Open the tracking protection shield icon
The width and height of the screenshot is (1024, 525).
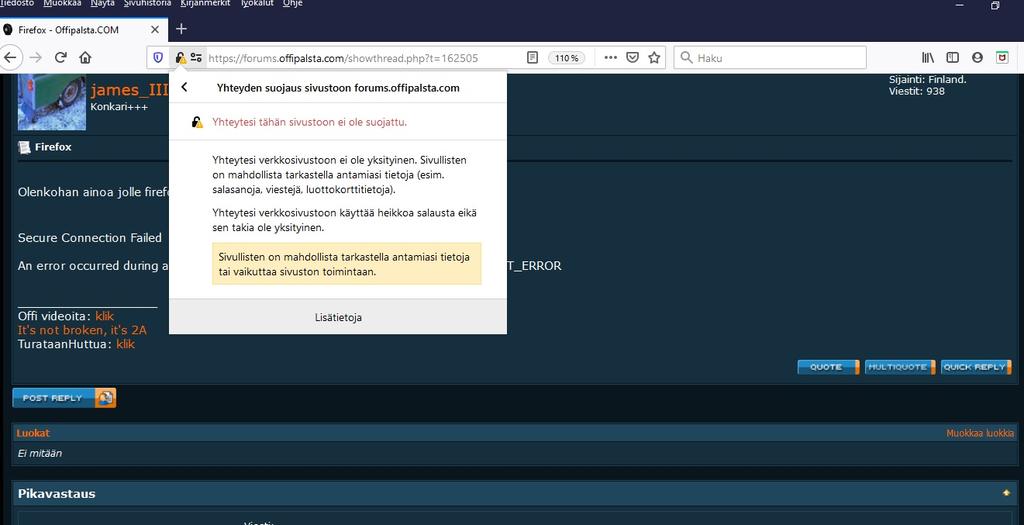click(158, 57)
